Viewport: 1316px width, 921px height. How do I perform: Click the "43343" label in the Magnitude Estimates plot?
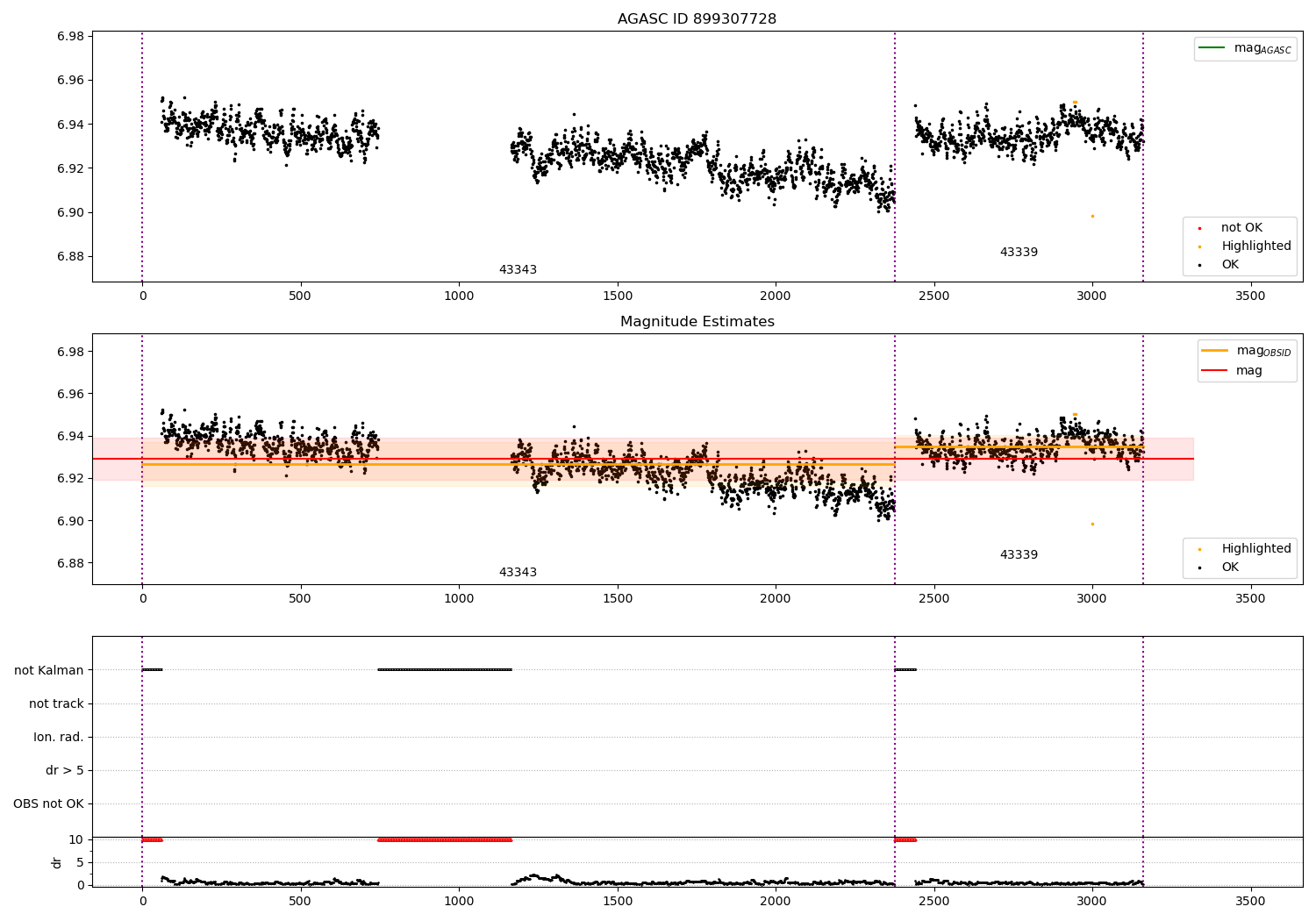click(518, 572)
